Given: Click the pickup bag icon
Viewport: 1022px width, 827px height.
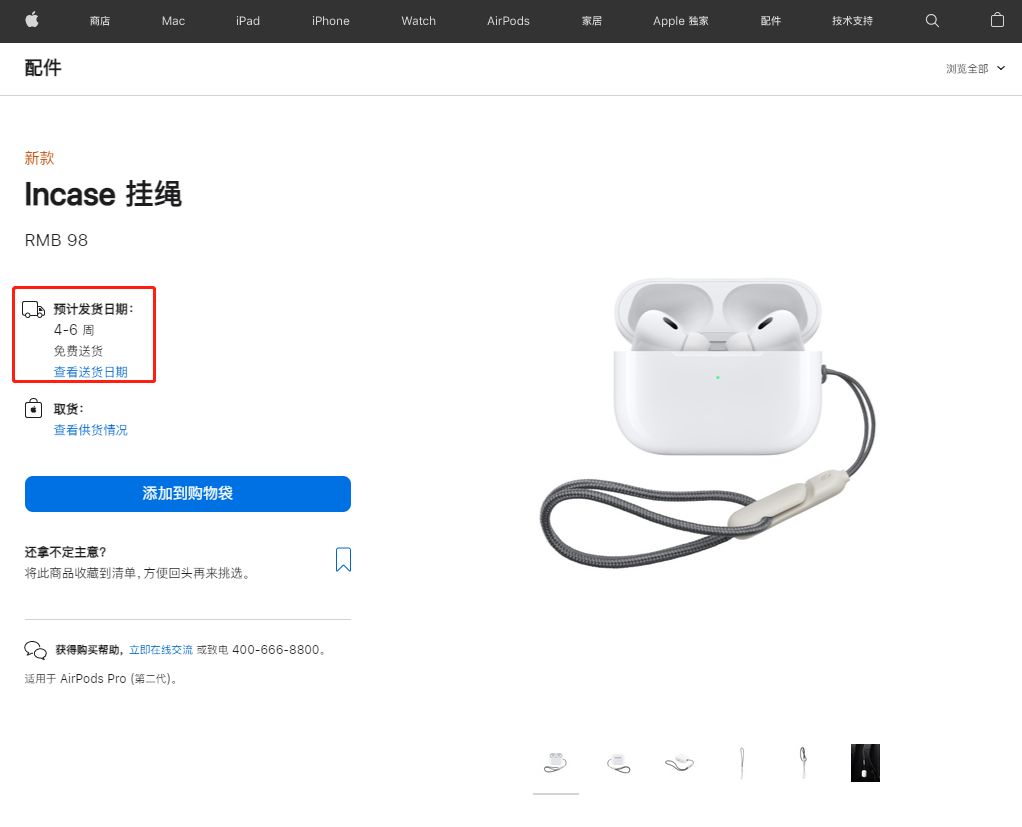Looking at the screenshot, I should pyautogui.click(x=33, y=409).
